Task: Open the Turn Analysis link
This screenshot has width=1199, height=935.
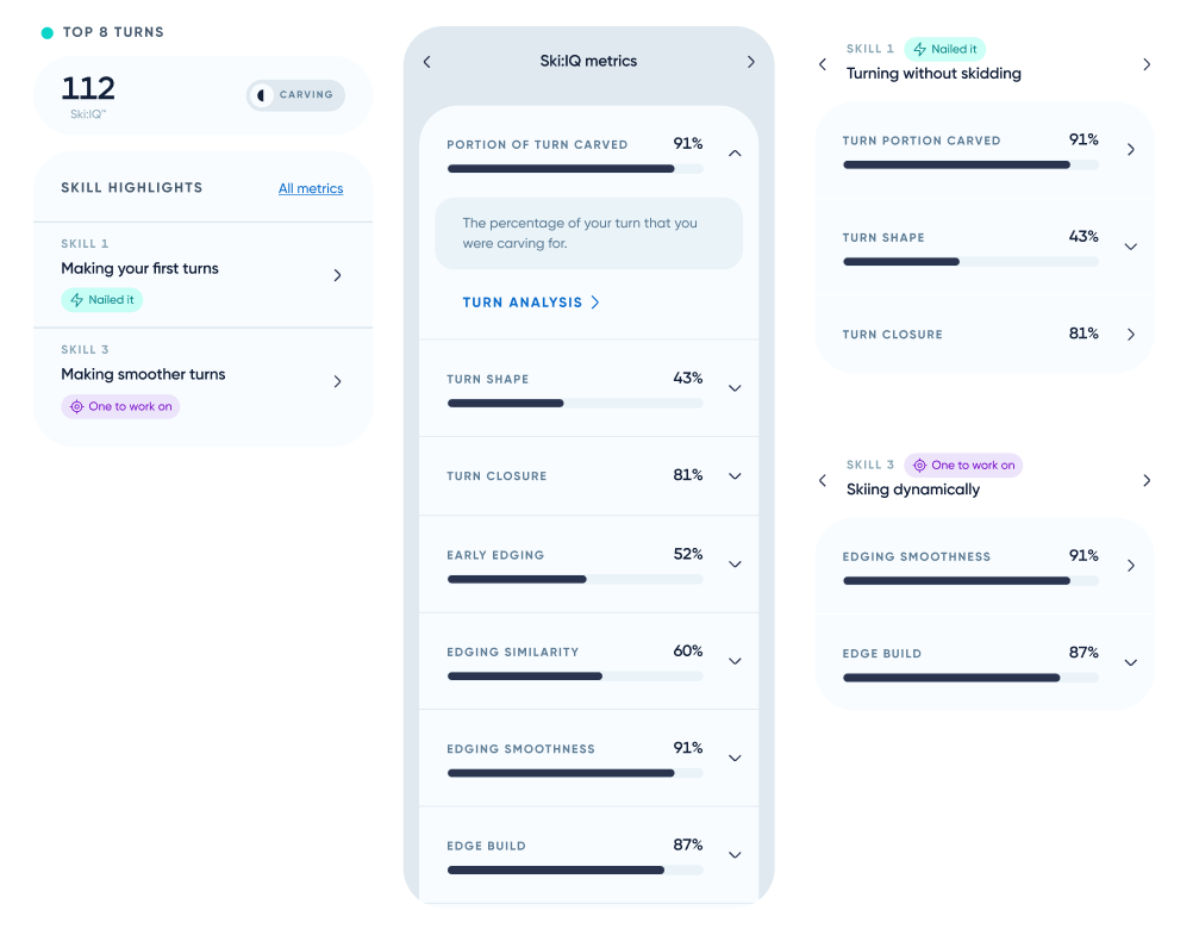Action: [530, 302]
